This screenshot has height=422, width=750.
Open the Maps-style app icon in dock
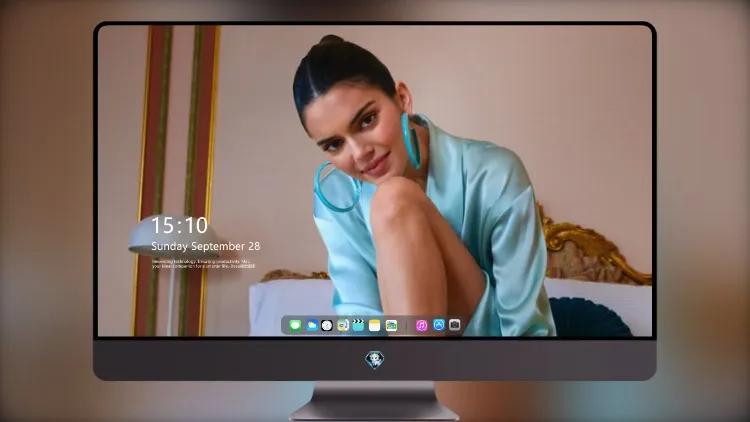343,325
